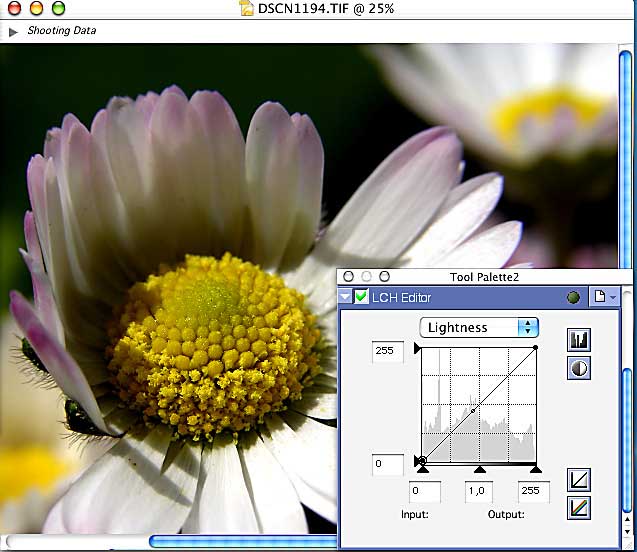Screen dimensions: 637x552
Task: Click the histogram display icon
Action: point(578,340)
